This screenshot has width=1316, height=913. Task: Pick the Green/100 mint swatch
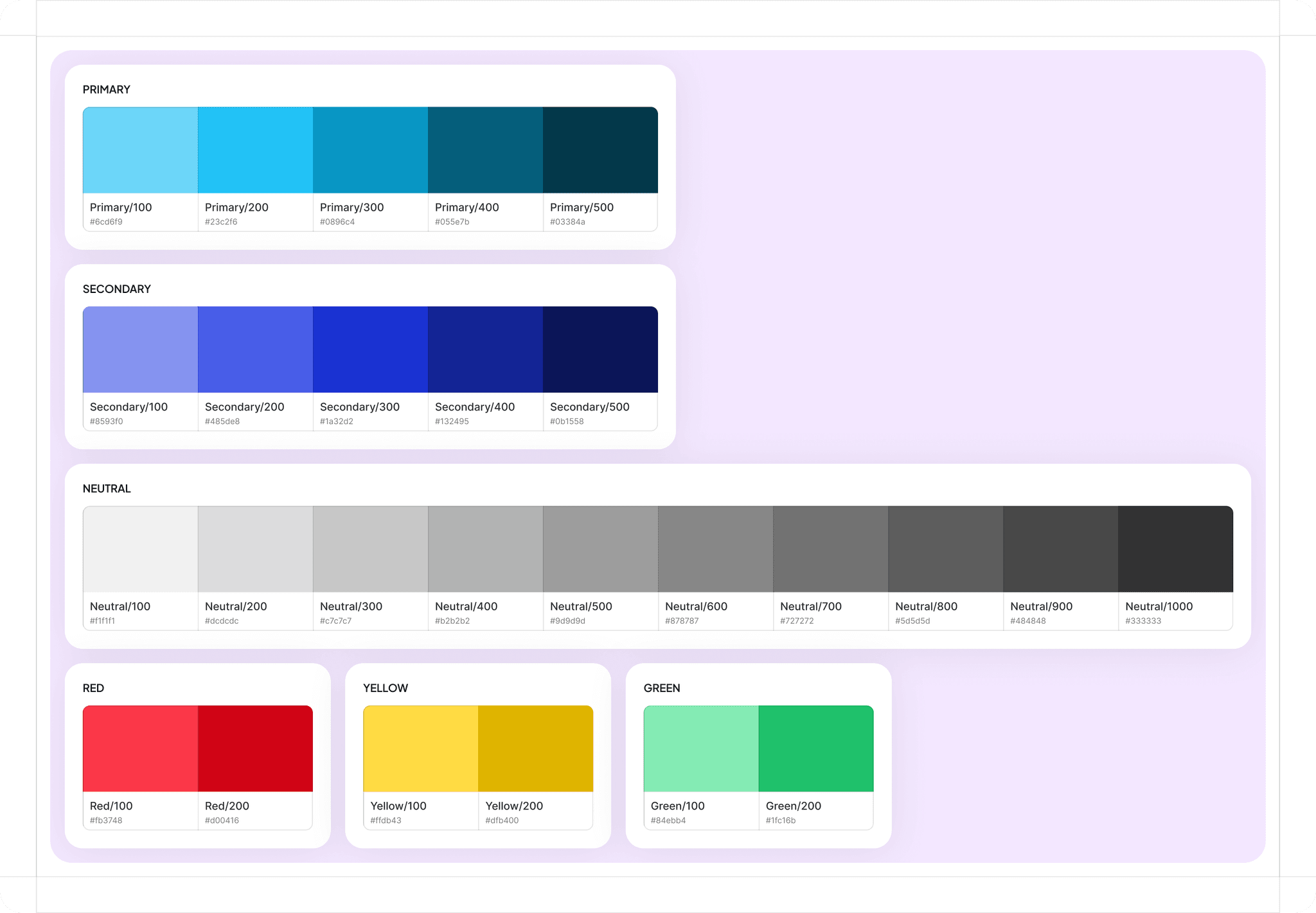pos(701,749)
